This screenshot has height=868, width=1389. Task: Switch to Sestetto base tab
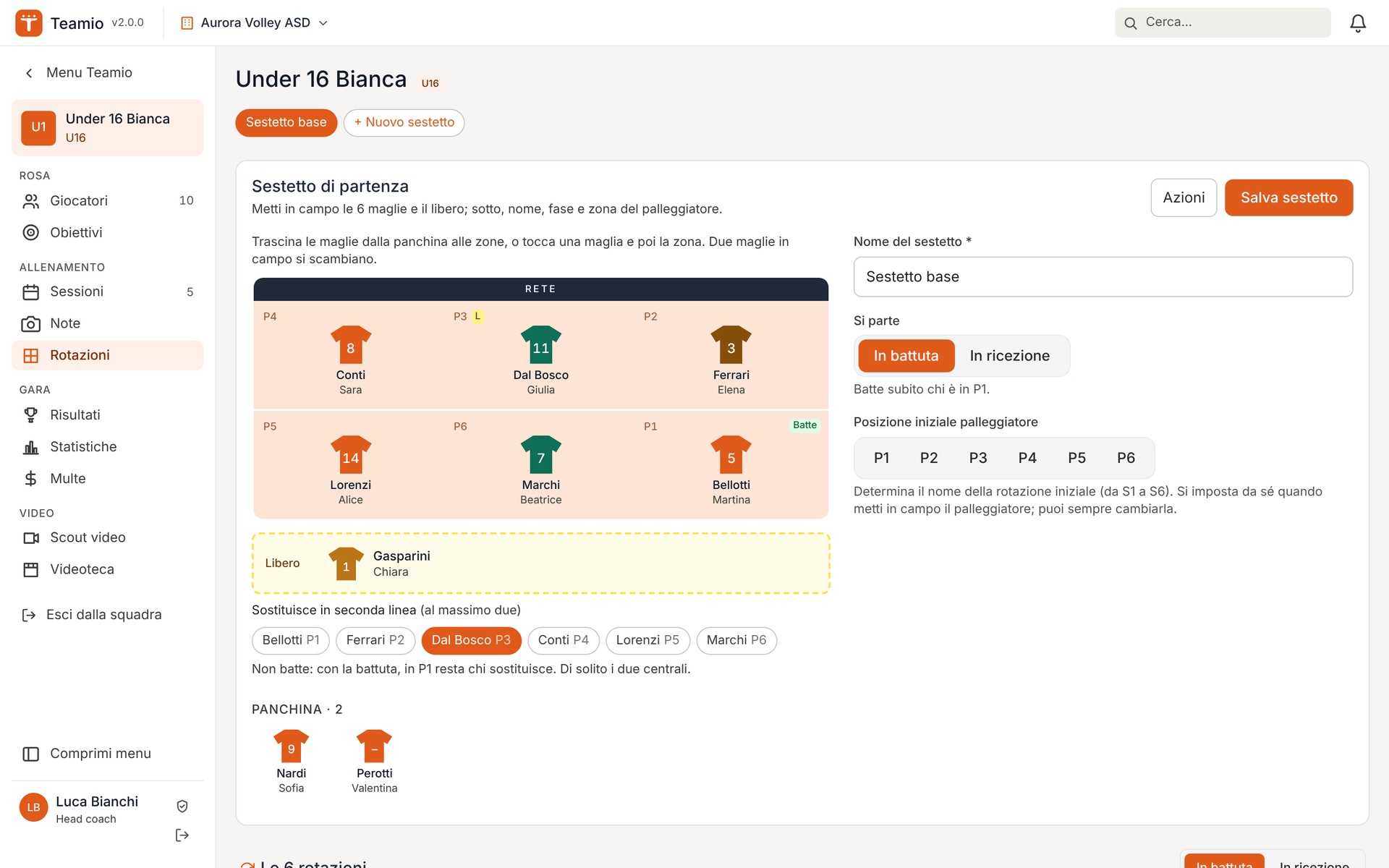pos(286,122)
